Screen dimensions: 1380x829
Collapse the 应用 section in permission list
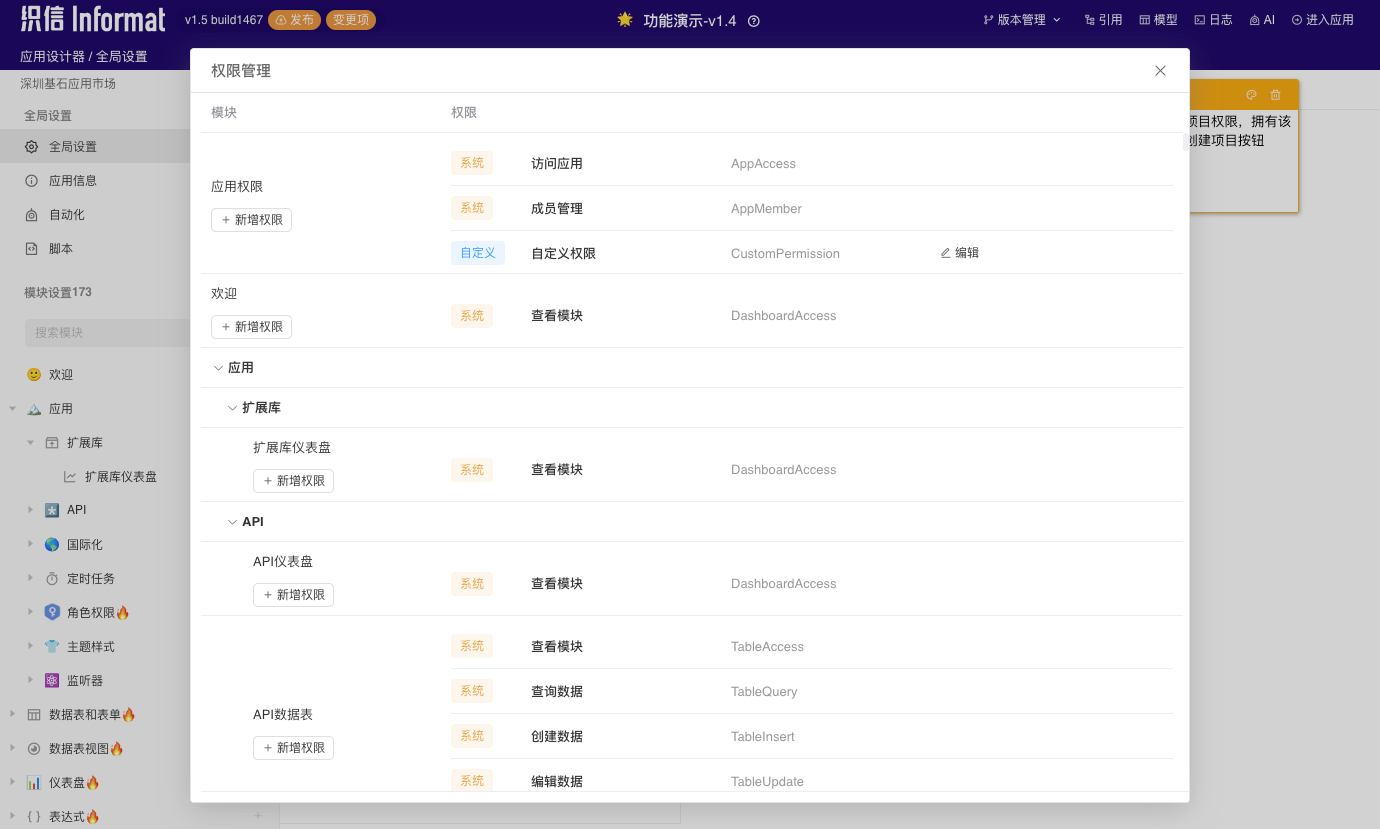coord(218,367)
